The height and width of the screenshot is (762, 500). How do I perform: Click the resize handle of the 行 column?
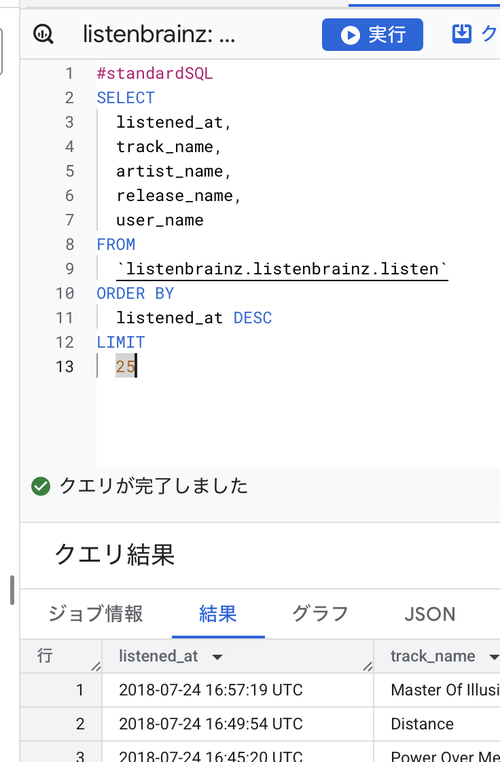96,666
